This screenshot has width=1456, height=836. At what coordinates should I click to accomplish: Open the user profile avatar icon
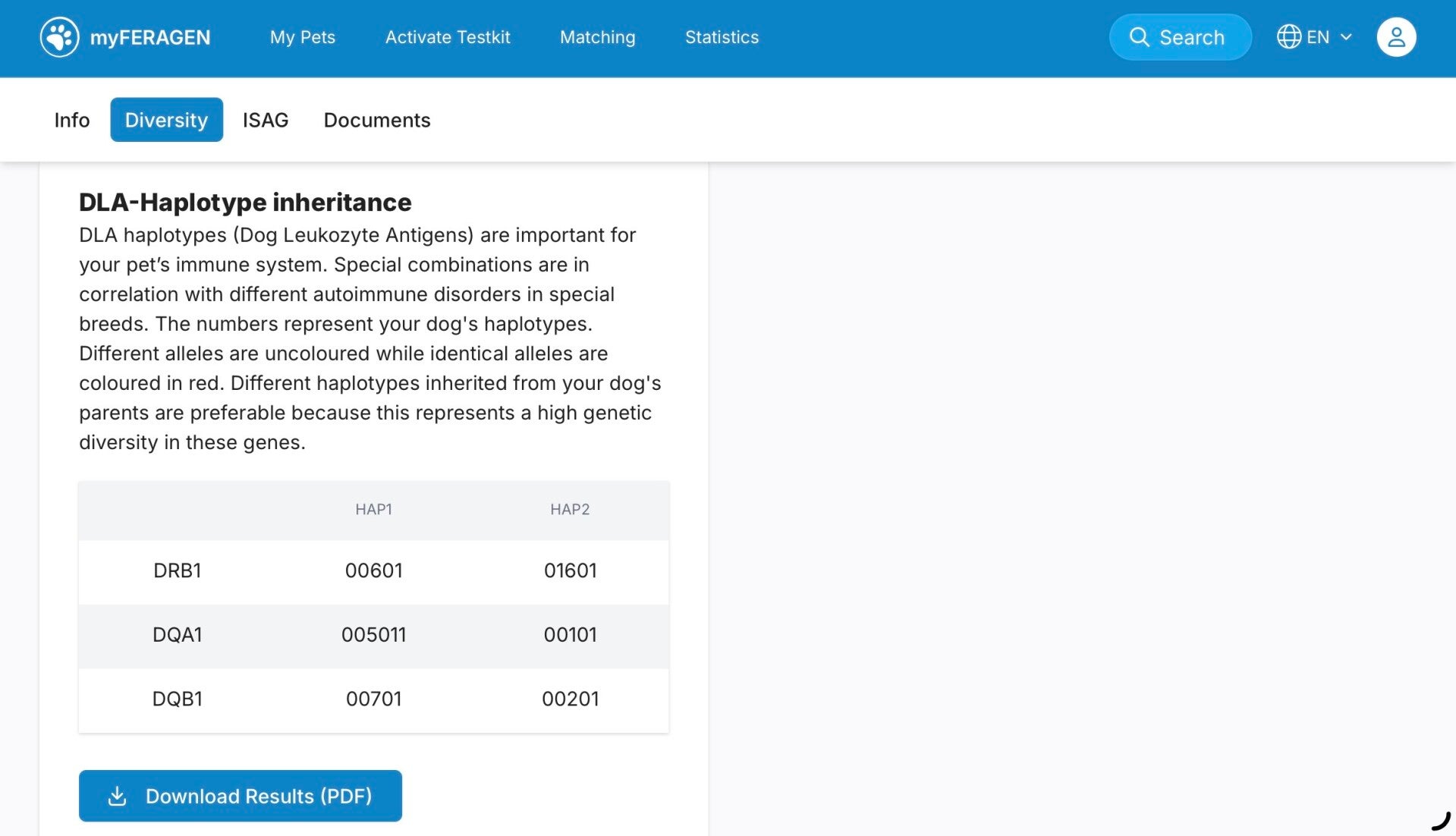(x=1396, y=37)
